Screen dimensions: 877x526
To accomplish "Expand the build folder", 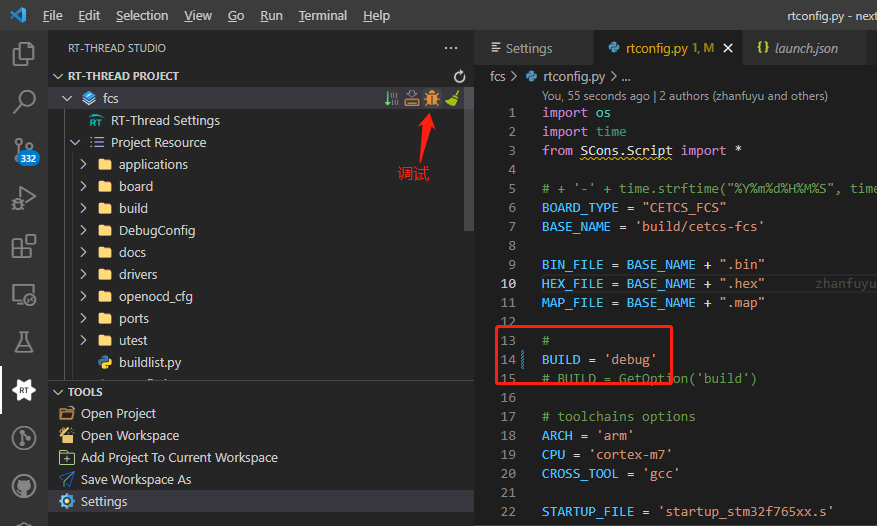I will 83,208.
